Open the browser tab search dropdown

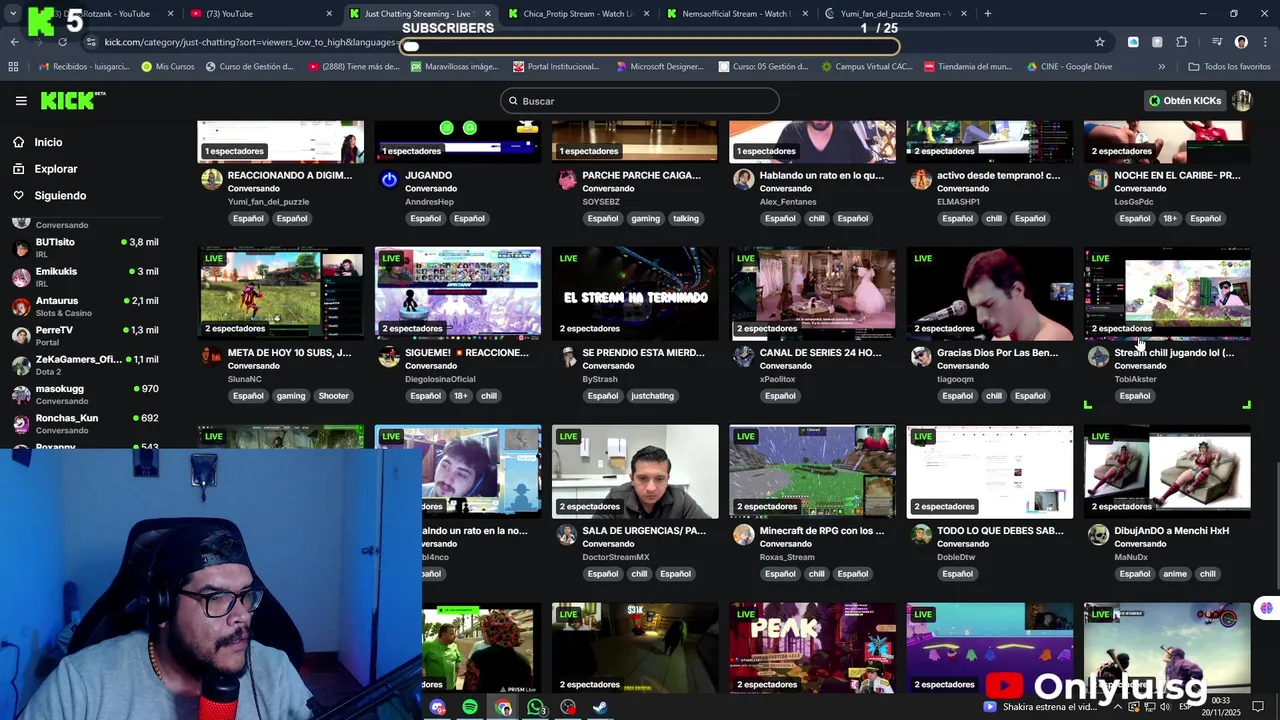pos(13,14)
